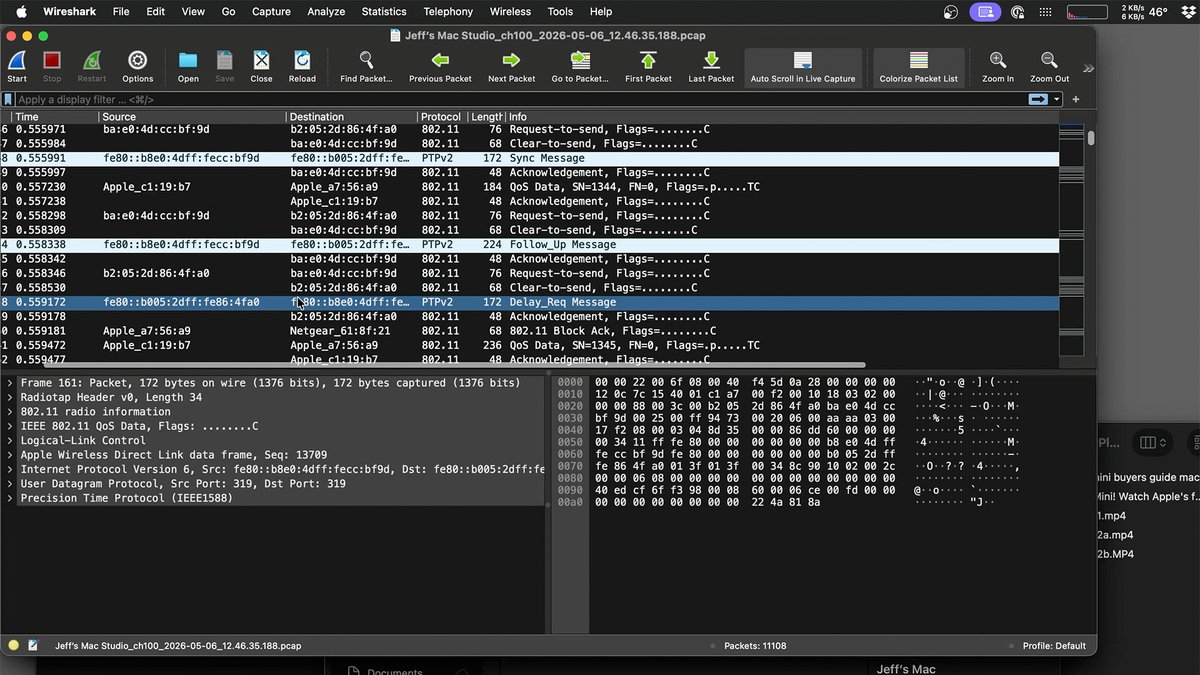The width and height of the screenshot is (1200, 675).
Task: Open the Tools menu
Action: [560, 12]
